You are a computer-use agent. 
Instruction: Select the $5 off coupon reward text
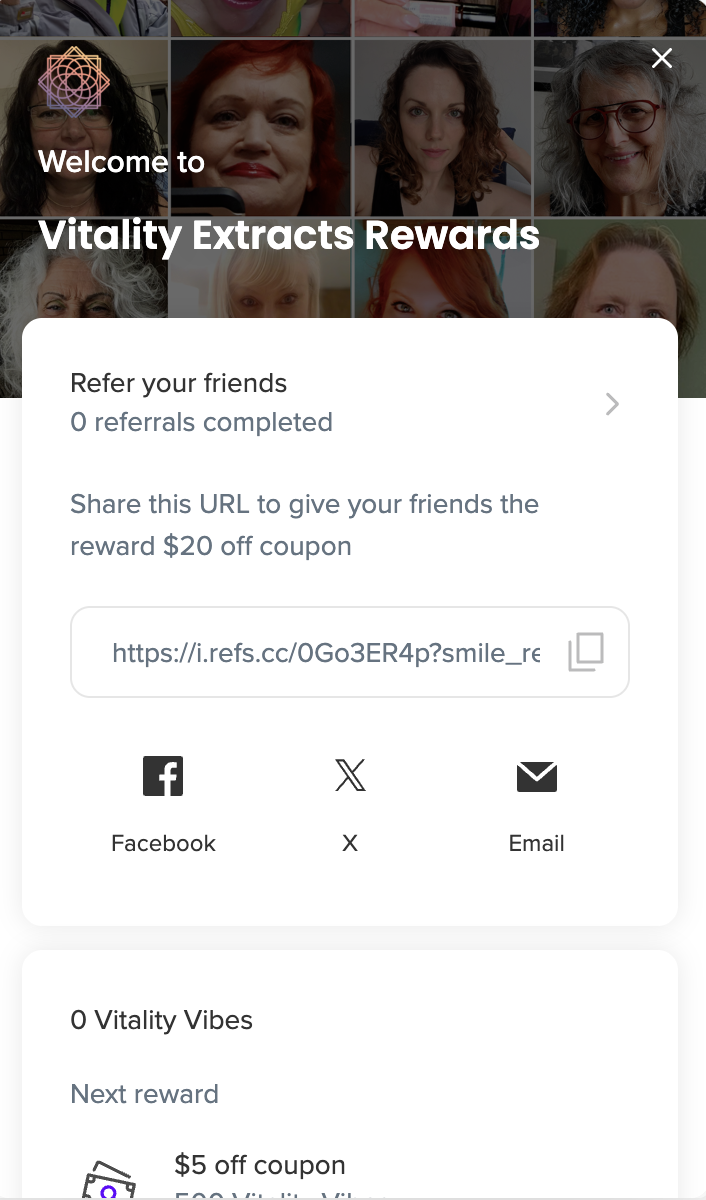tap(260, 1165)
